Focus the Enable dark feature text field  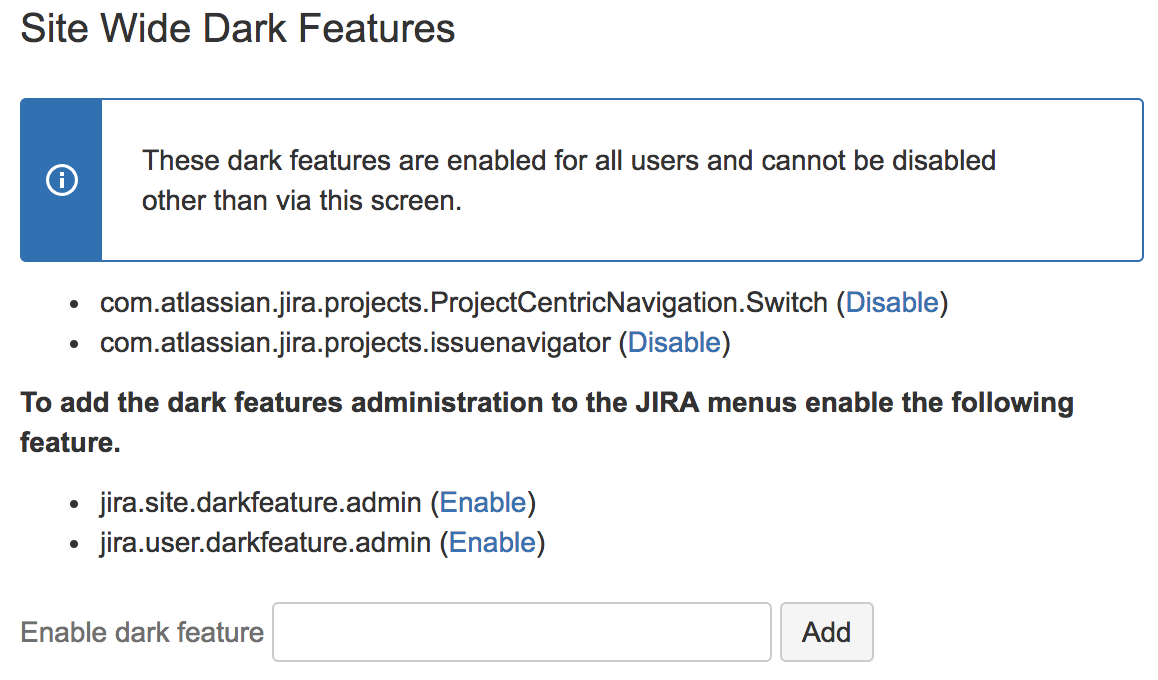[521, 632]
